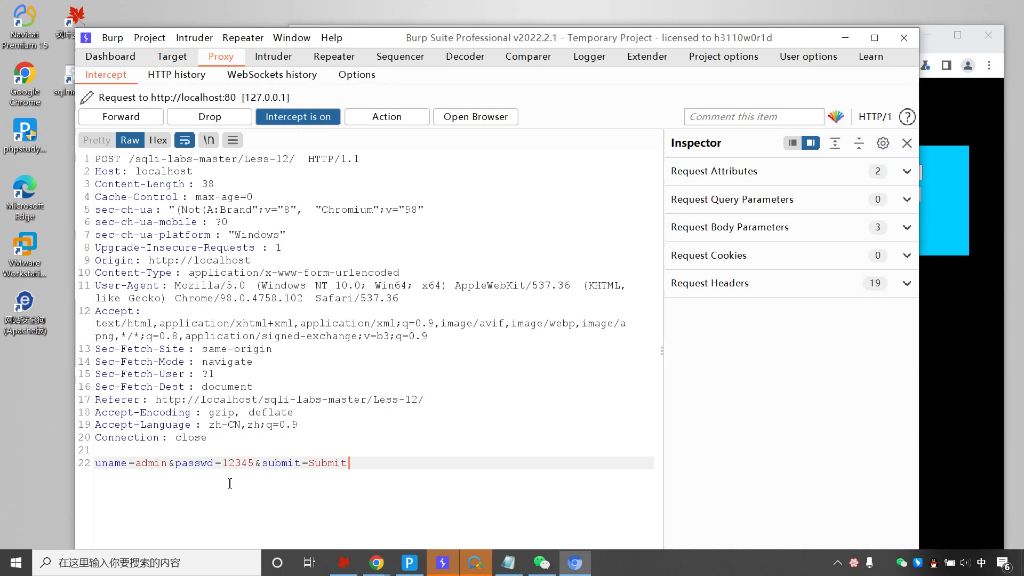The image size is (1024, 576).
Task: Click the Open Browser button
Action: click(475, 117)
